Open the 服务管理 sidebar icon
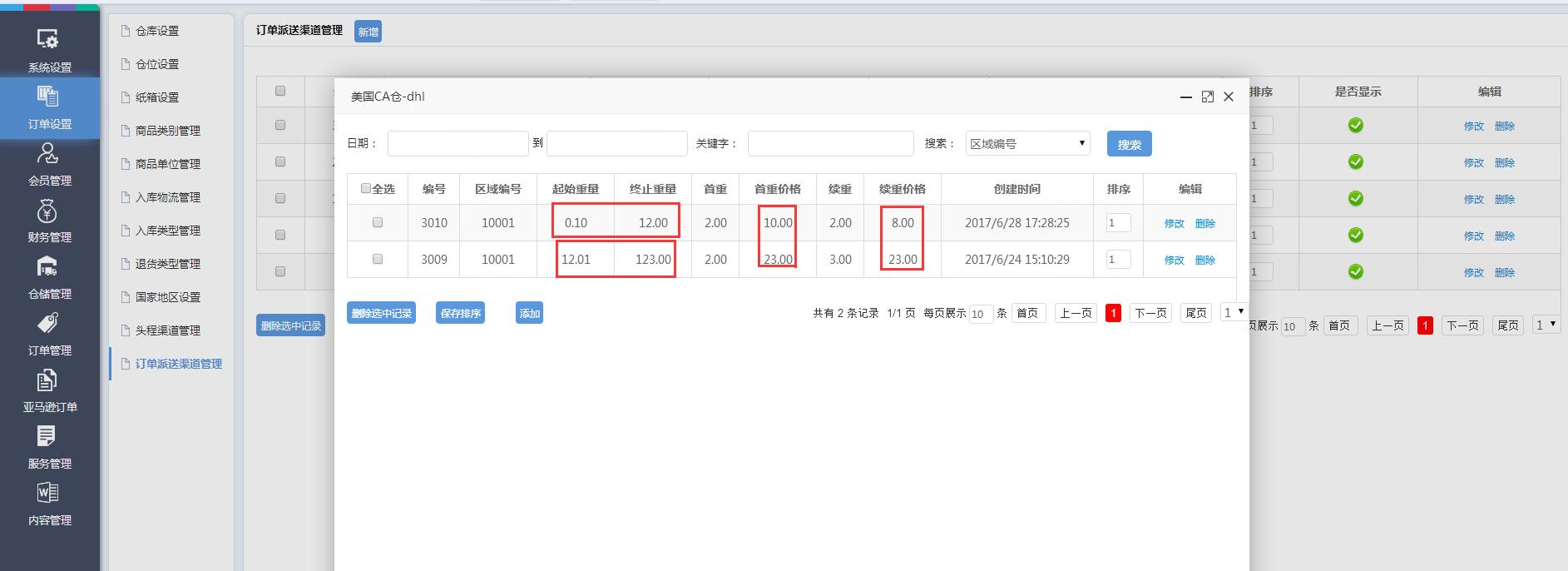This screenshot has height=571, width=1568. click(48, 436)
